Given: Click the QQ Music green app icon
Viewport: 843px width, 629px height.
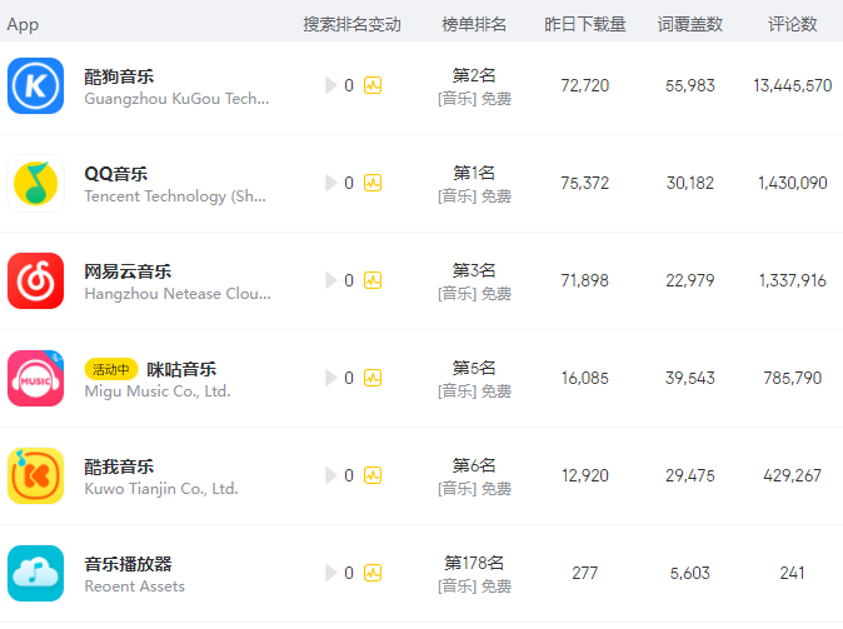Looking at the screenshot, I should 36,183.
